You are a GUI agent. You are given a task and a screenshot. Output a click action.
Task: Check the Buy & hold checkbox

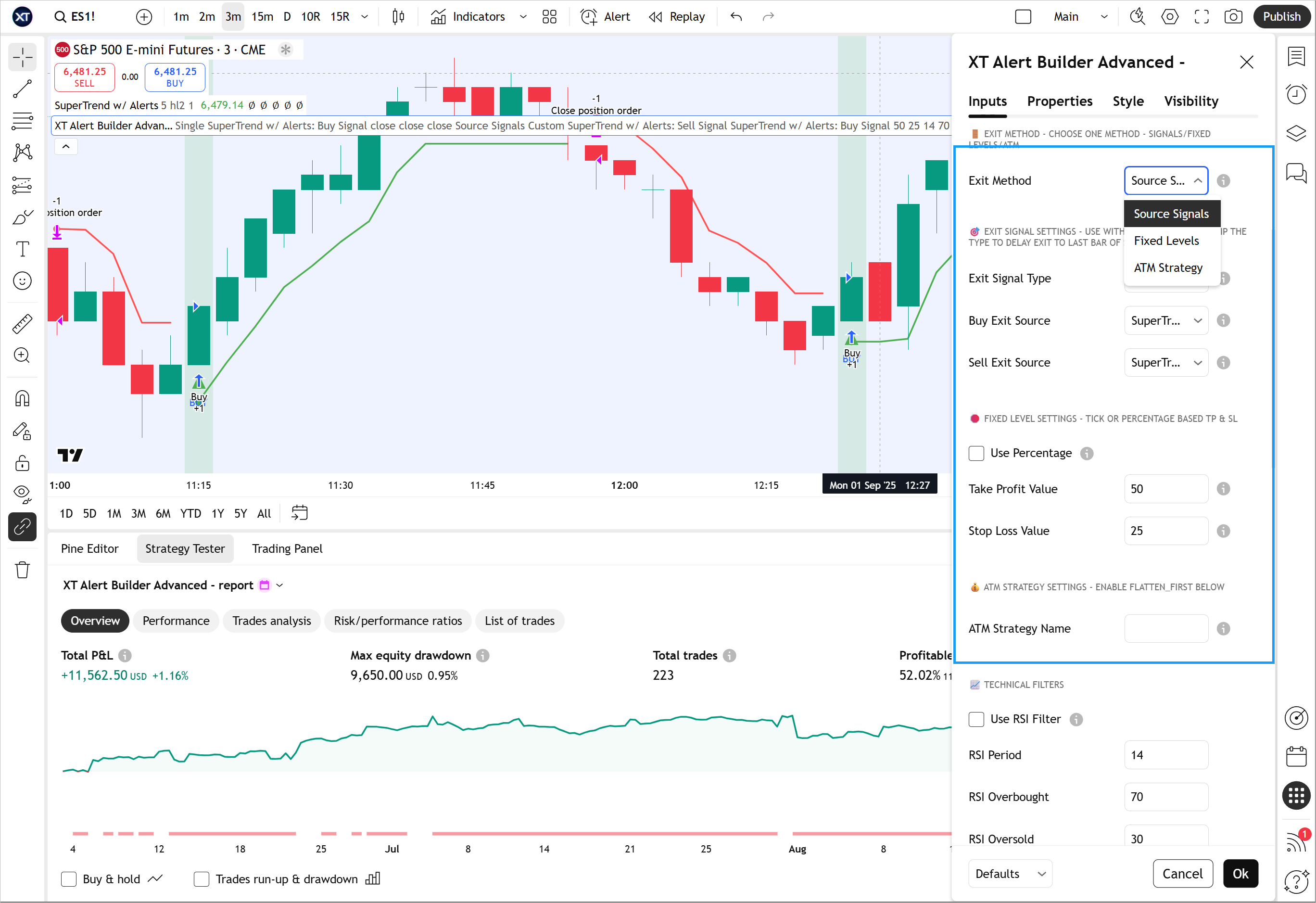click(68, 878)
